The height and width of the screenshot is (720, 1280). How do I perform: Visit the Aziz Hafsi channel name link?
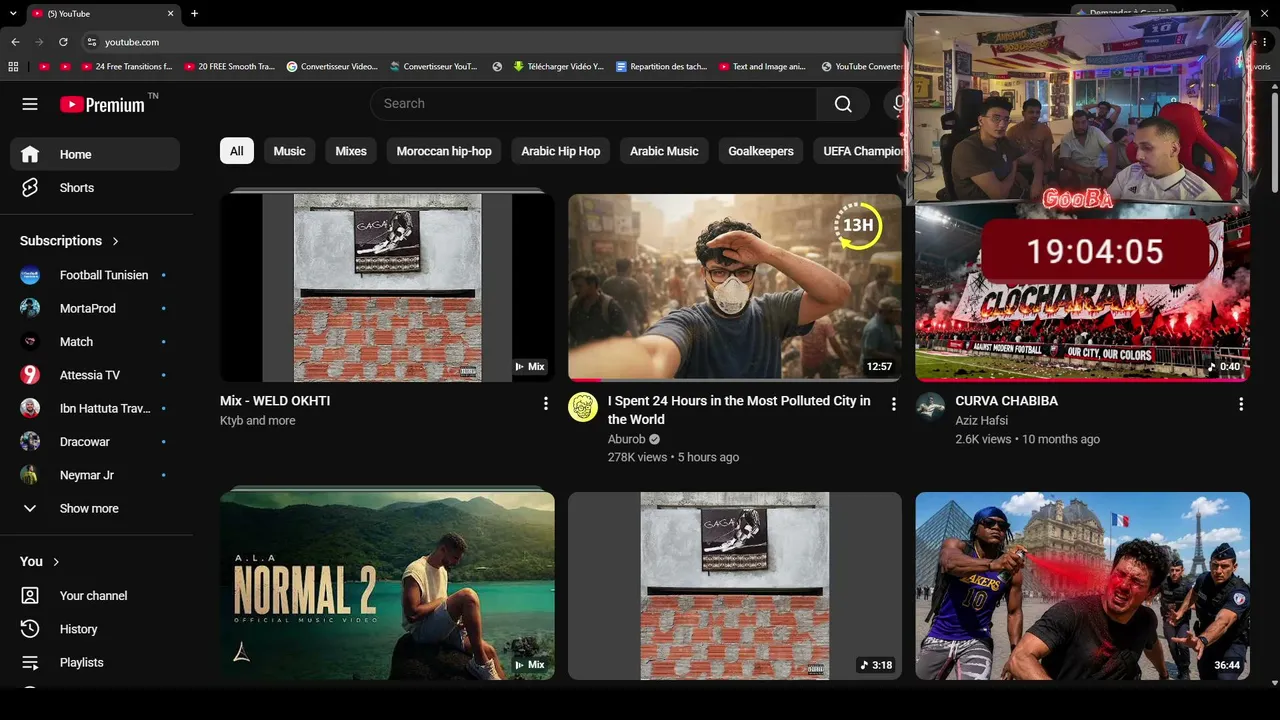[981, 421]
